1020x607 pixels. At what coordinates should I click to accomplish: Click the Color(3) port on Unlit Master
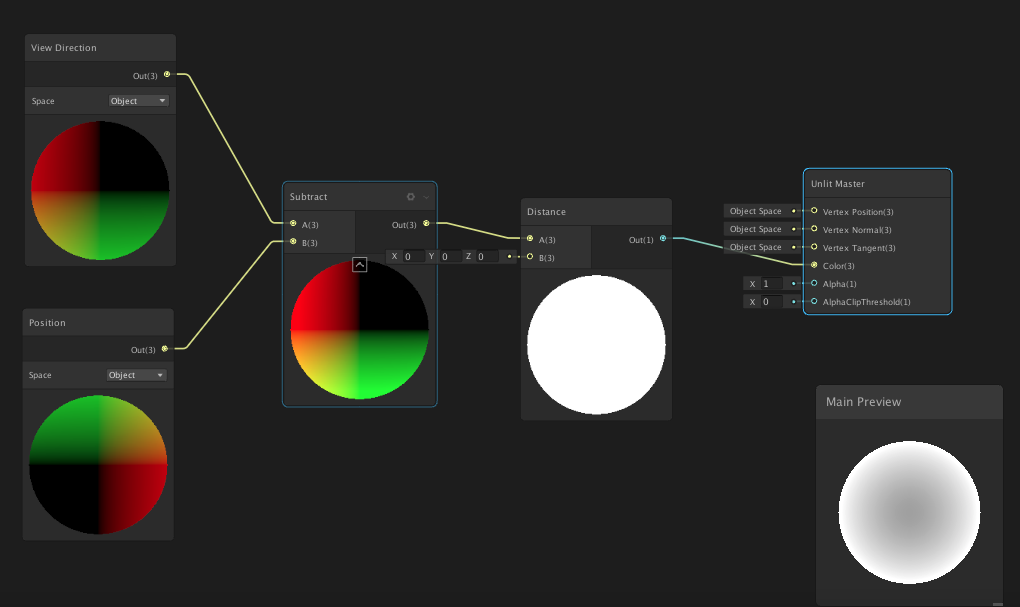814,266
